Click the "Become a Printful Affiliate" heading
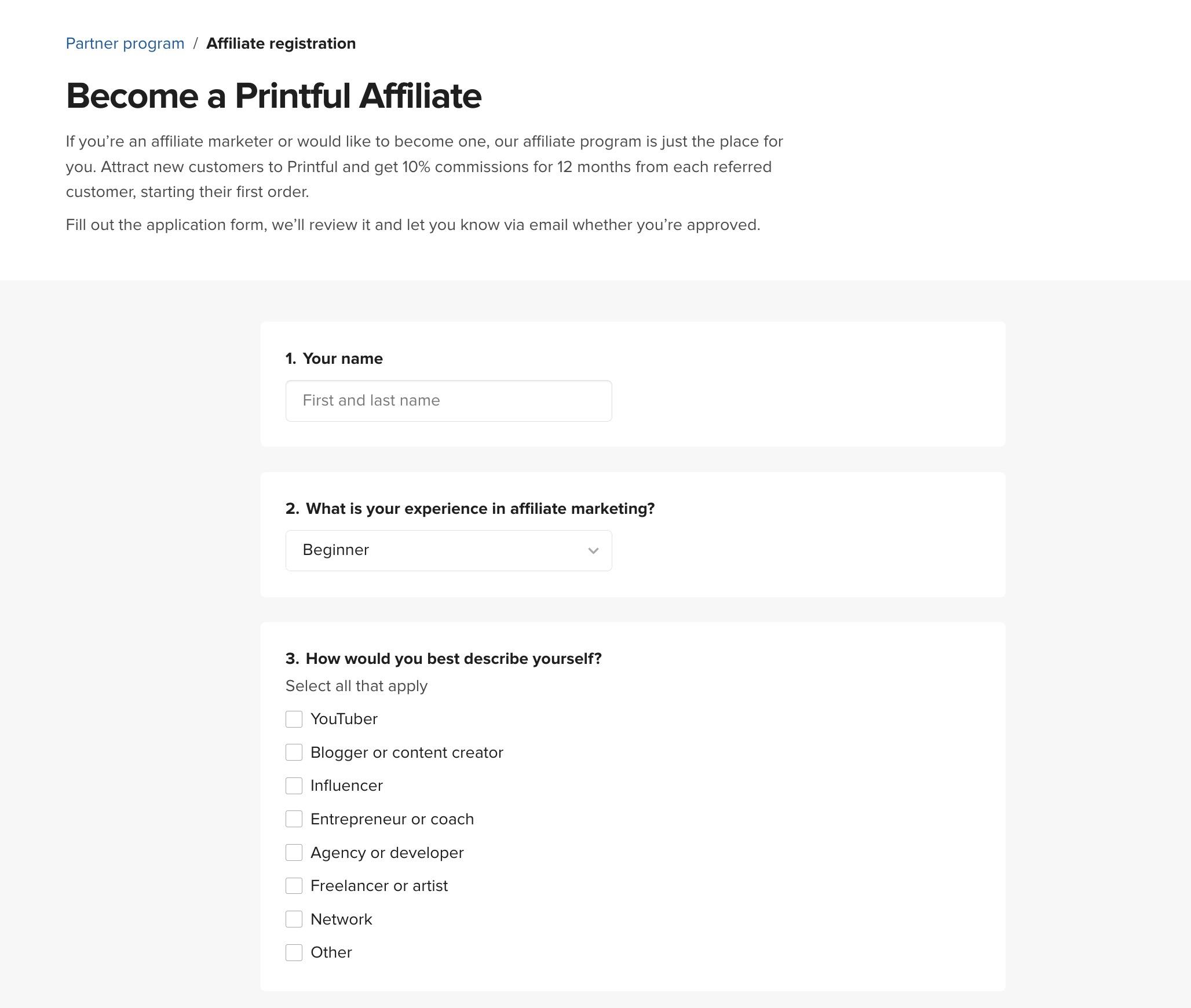This screenshot has width=1191, height=1008. pyautogui.click(x=274, y=96)
